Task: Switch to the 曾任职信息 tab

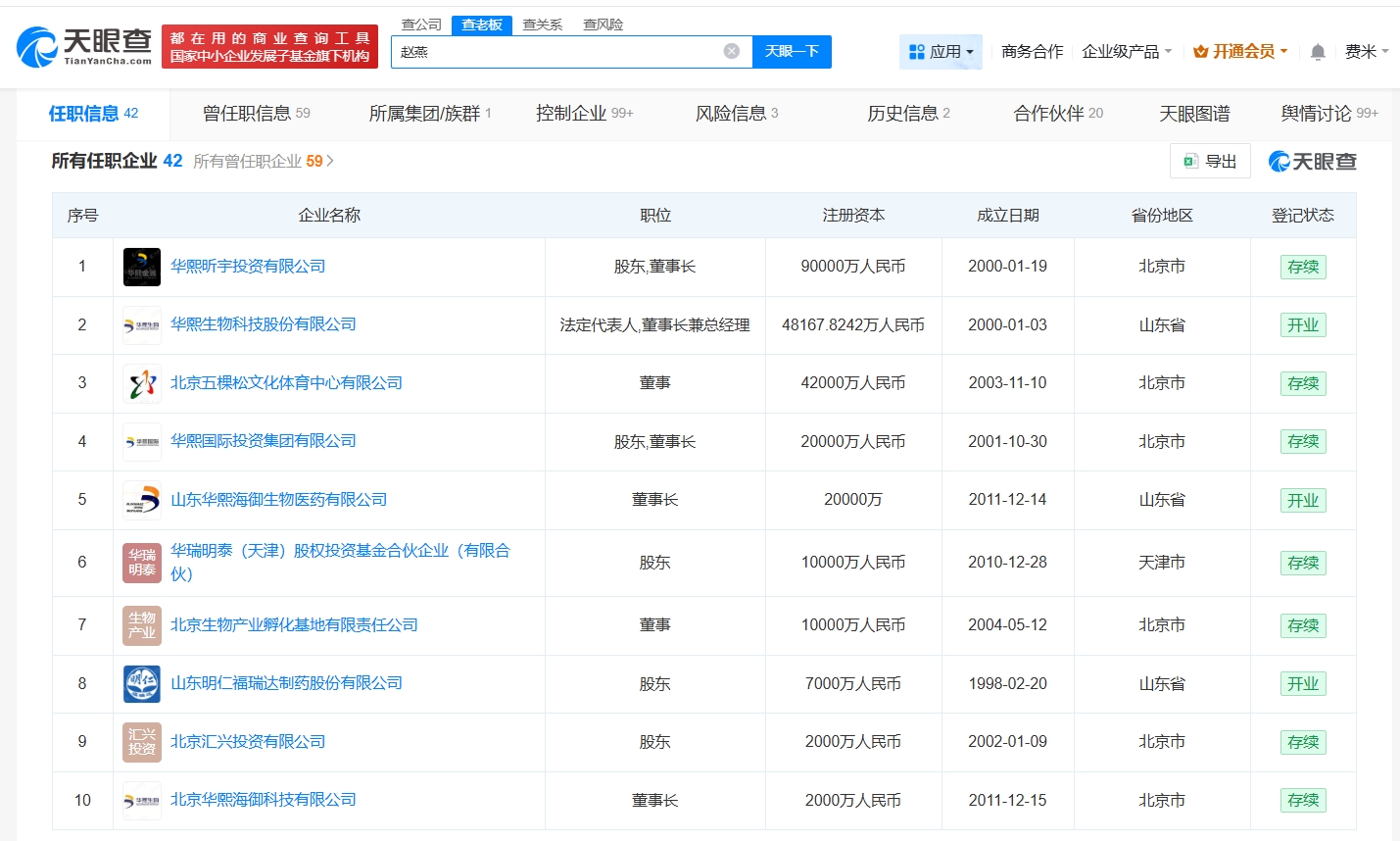Action: point(256,114)
